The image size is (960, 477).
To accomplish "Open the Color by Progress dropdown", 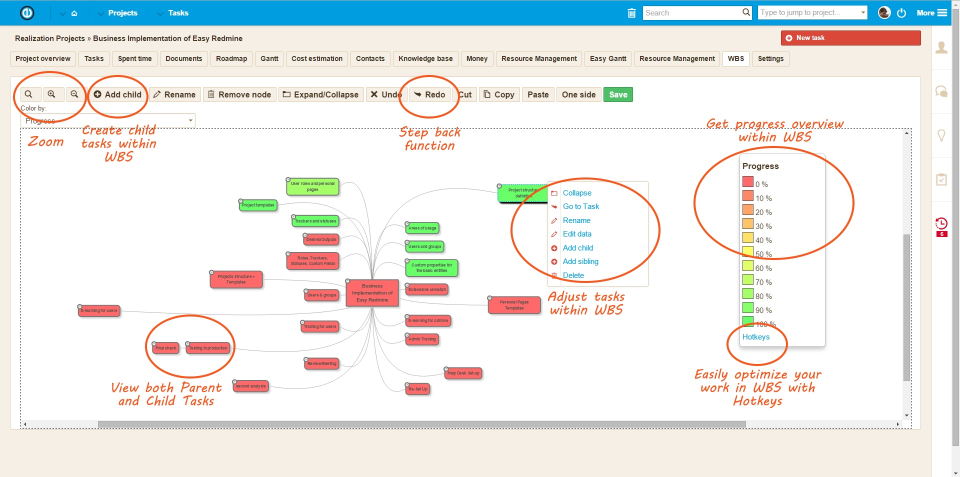I will coord(108,121).
